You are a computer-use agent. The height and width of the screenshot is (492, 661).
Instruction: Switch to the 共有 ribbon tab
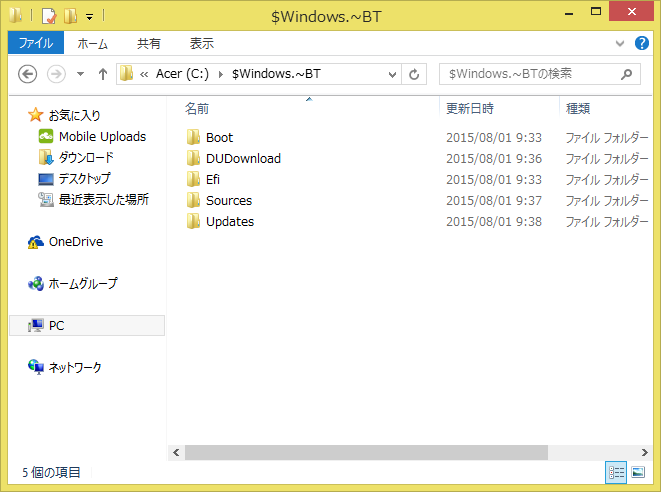(149, 43)
